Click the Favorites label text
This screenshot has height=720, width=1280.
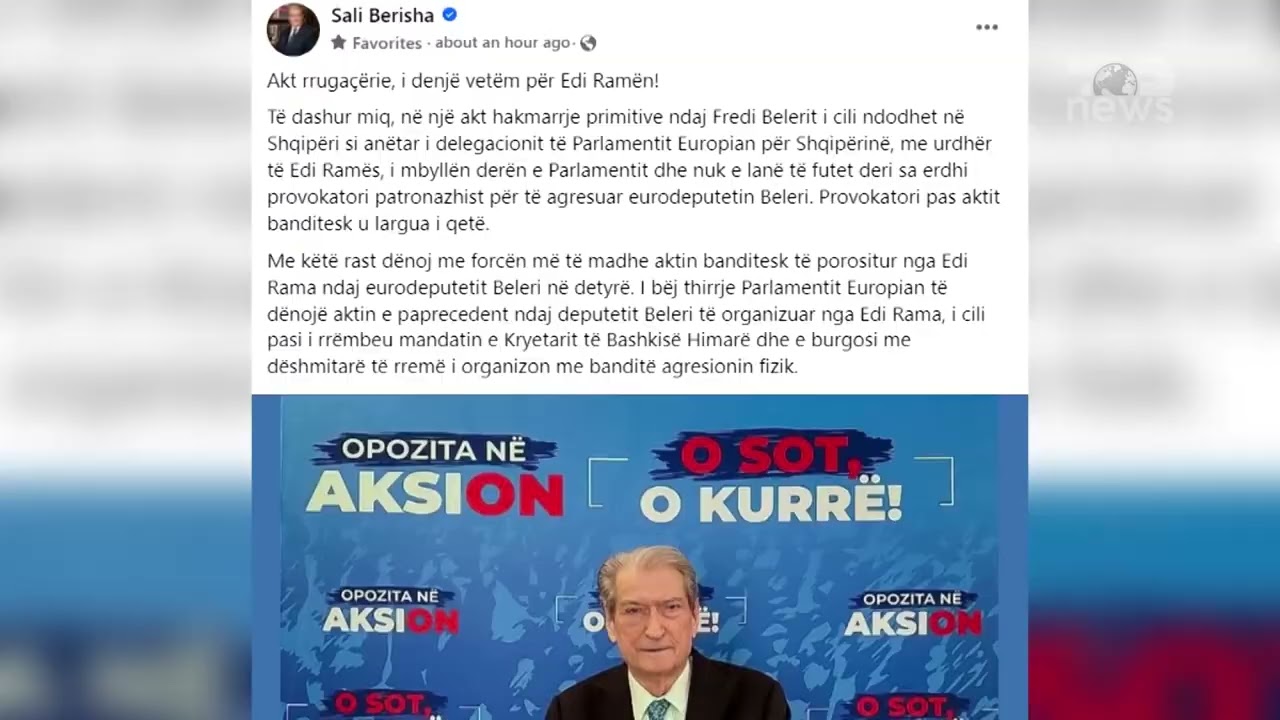pos(386,43)
